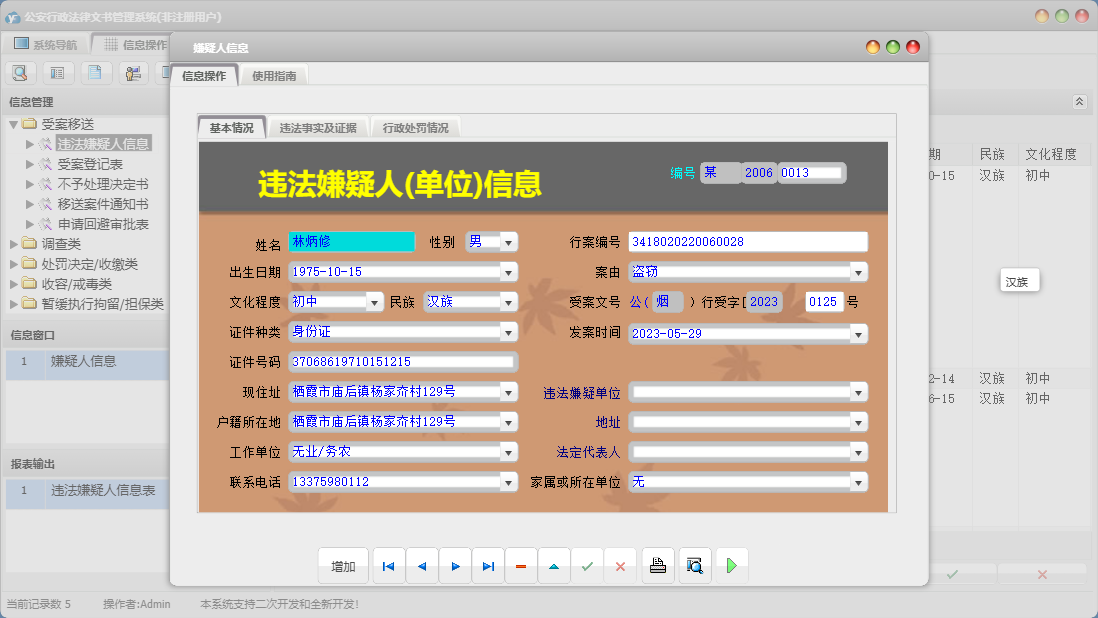Screen dimensions: 1098x618
Task: Go to the previous record
Action: tap(421, 567)
